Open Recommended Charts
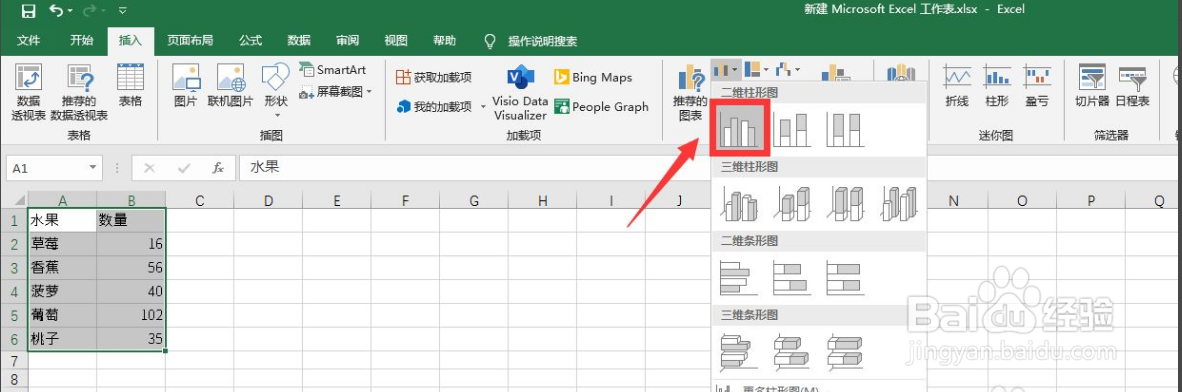The image size is (1182, 392). 691,92
